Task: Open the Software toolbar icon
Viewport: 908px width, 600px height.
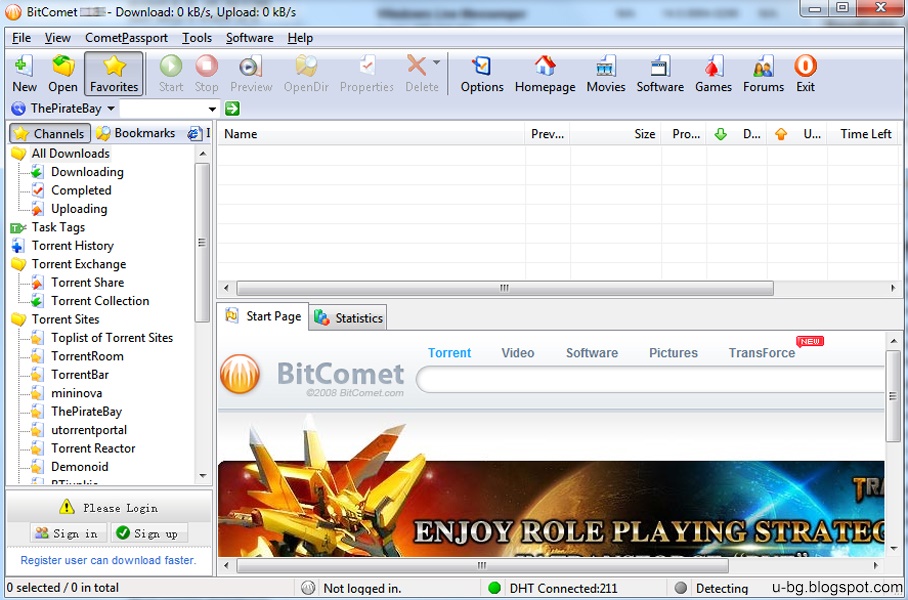Action: [660, 74]
